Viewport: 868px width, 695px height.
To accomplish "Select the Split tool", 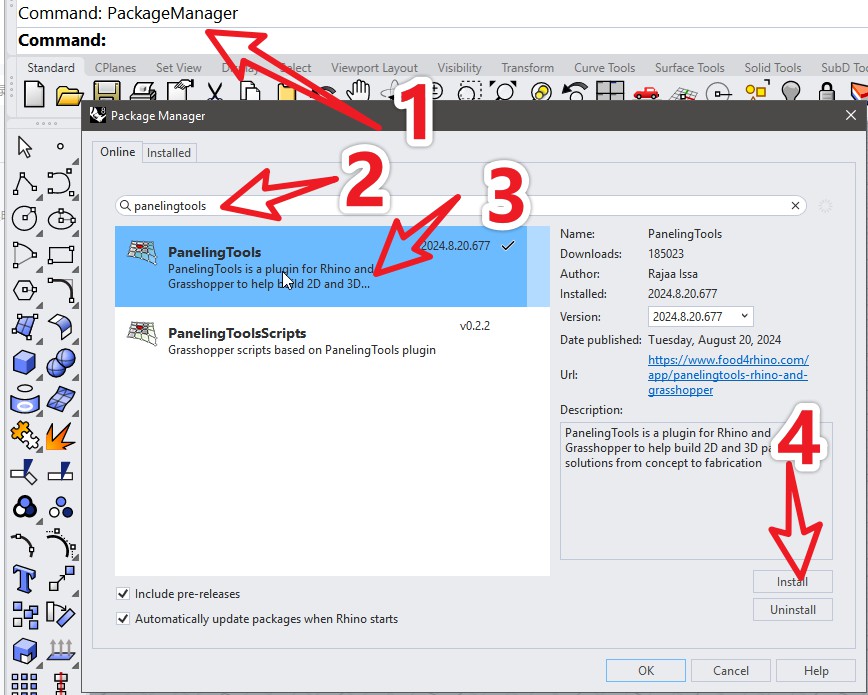I will [x=60, y=472].
